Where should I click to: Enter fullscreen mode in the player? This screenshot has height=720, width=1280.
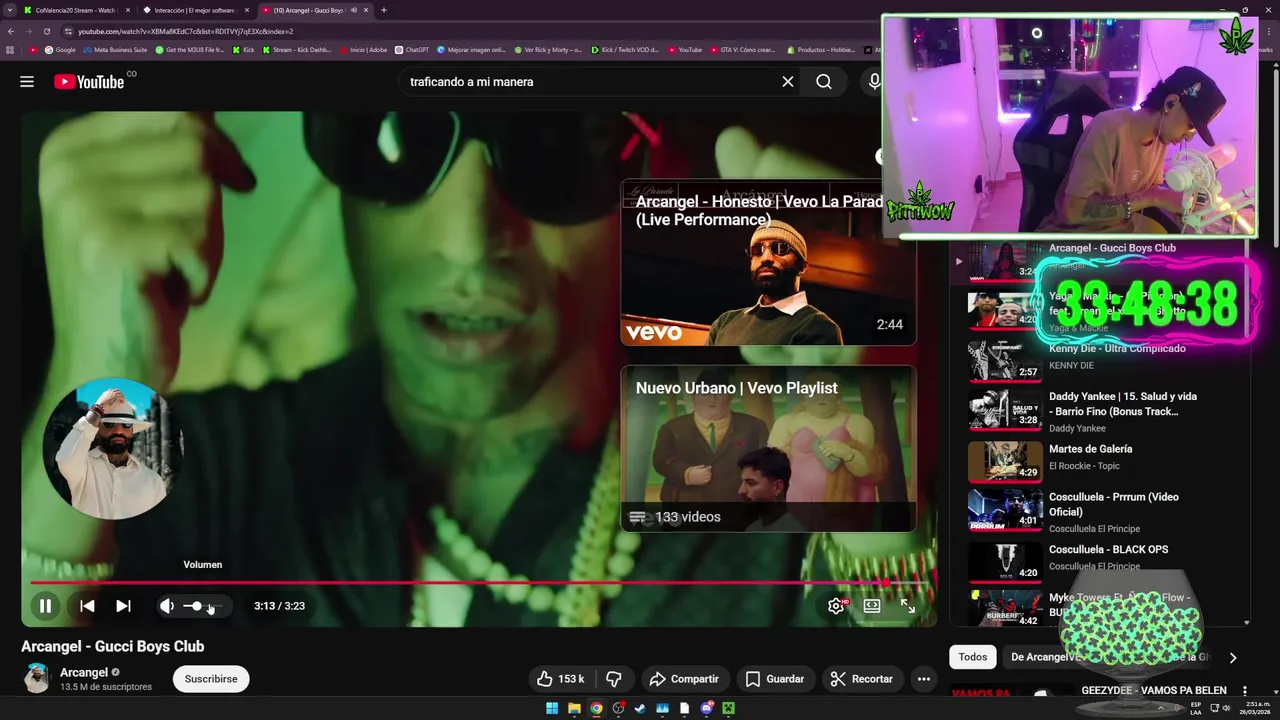pos(908,606)
